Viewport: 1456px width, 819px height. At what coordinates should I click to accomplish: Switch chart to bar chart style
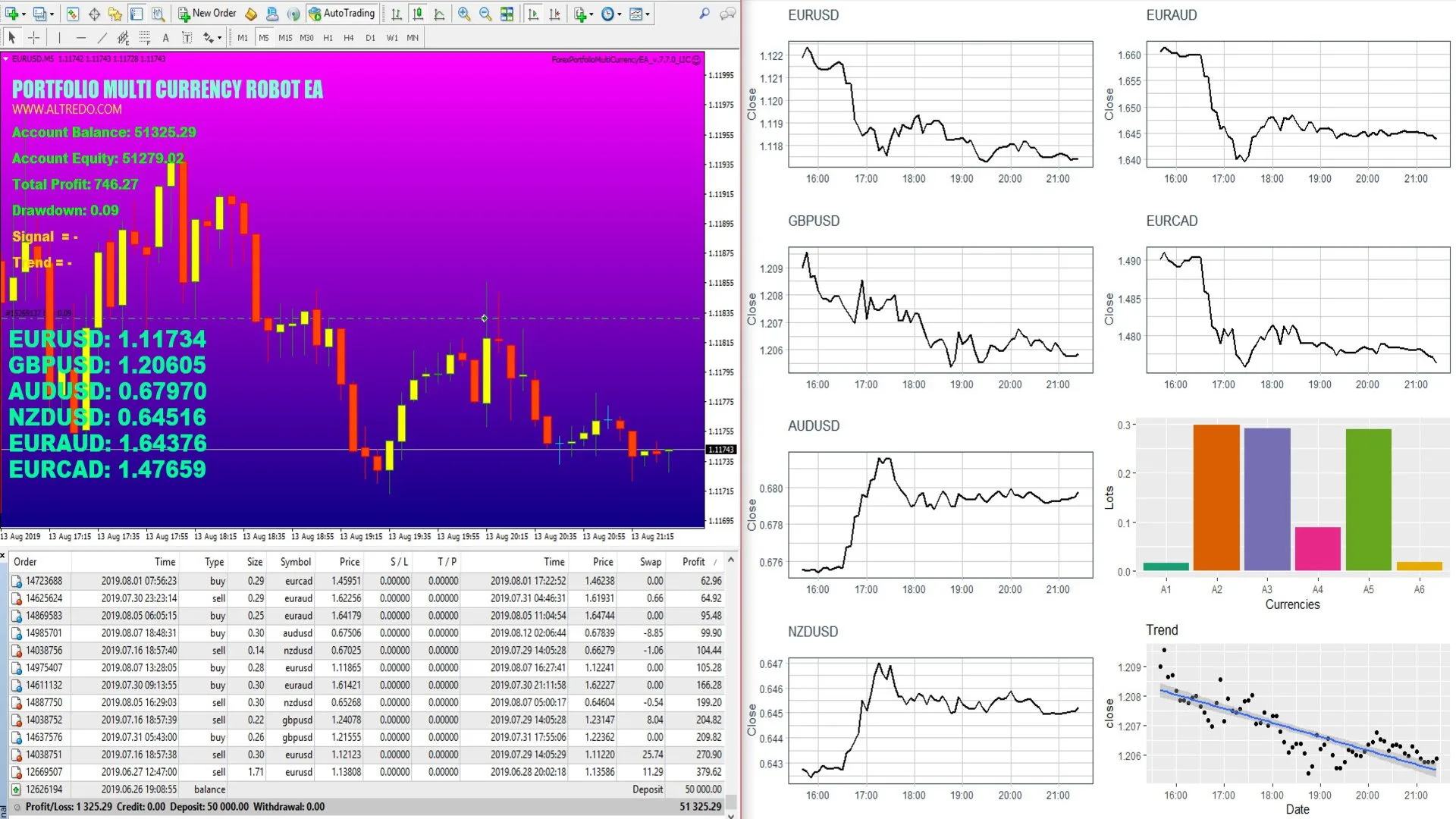396,14
